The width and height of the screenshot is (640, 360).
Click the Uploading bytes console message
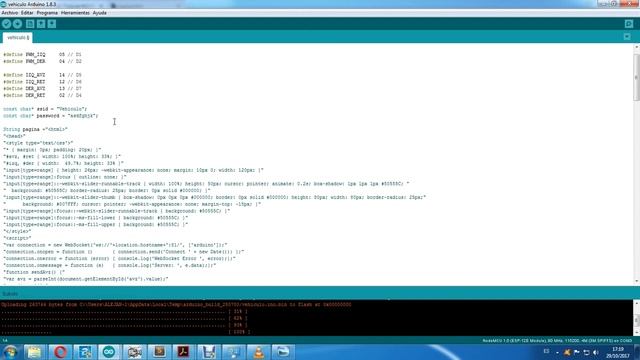click(176, 304)
